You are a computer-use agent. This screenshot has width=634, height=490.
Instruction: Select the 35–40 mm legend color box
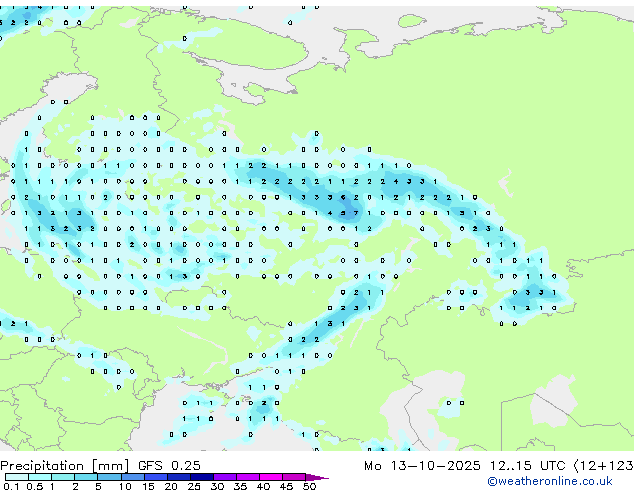(x=247, y=477)
